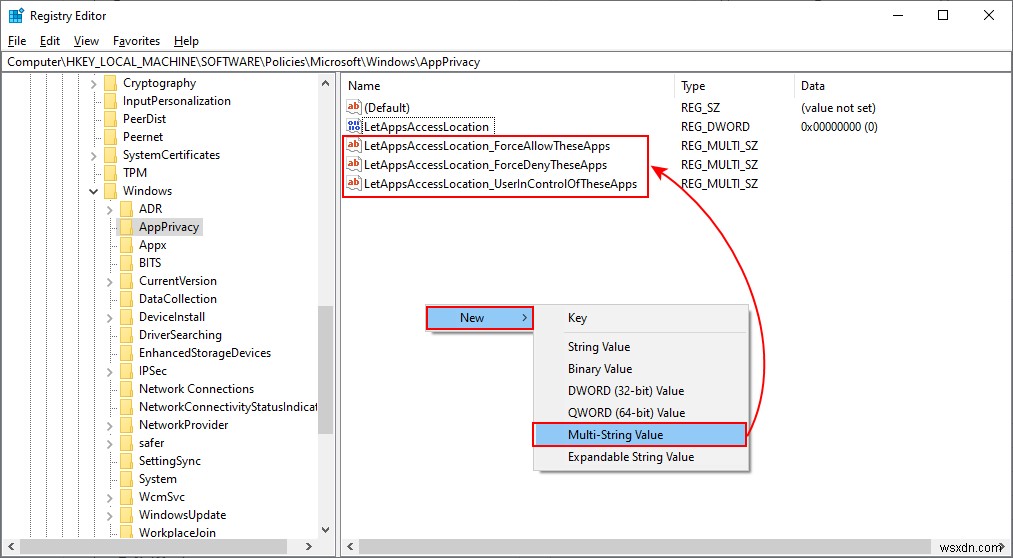Choose Multi-String Value from the context menu
Screen dimensions: 1013x558
[x=640, y=435]
